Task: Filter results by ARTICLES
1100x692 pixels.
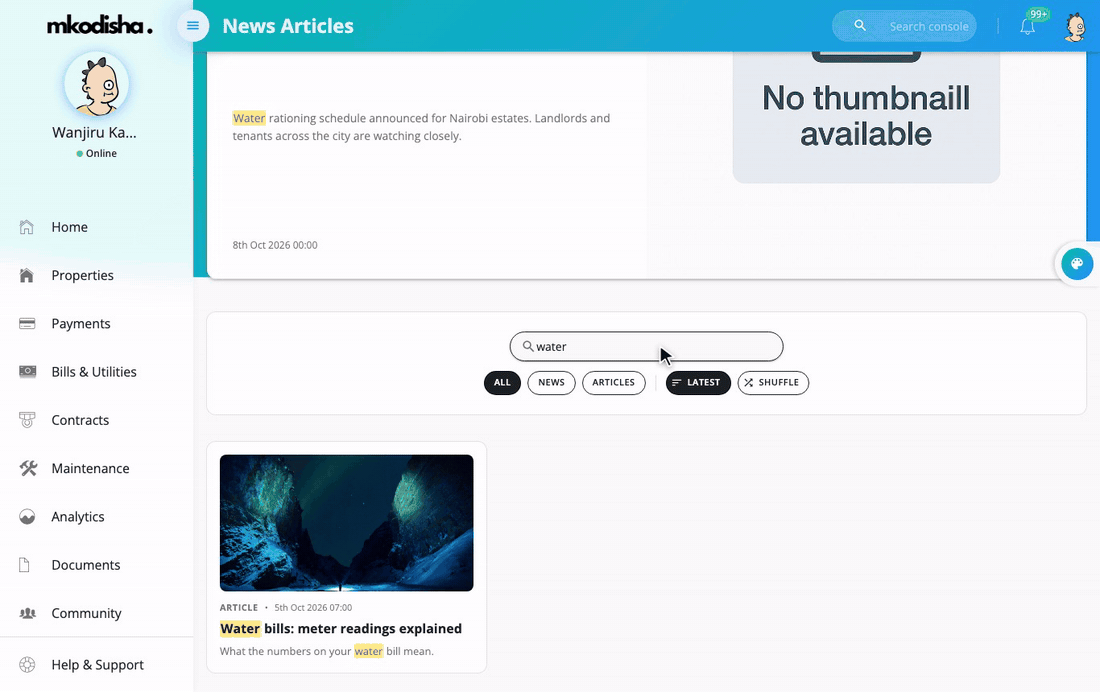Action: coord(614,382)
